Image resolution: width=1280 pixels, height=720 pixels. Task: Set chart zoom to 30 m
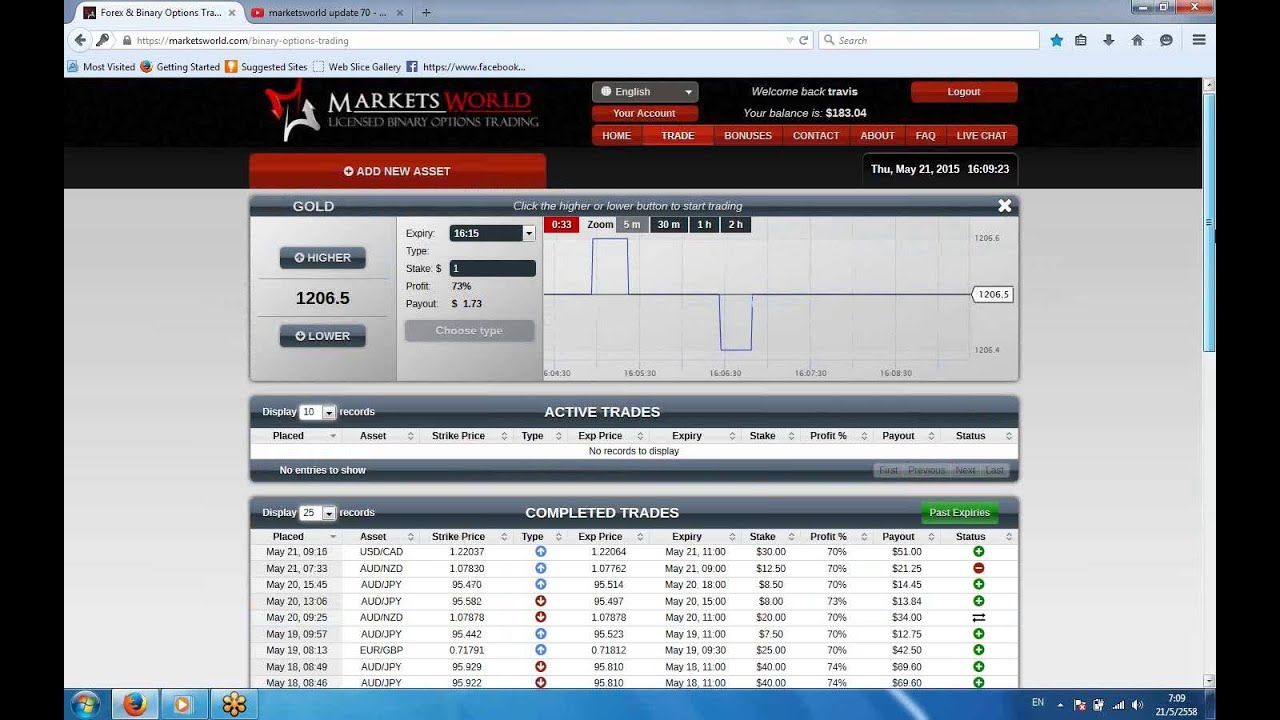point(668,225)
